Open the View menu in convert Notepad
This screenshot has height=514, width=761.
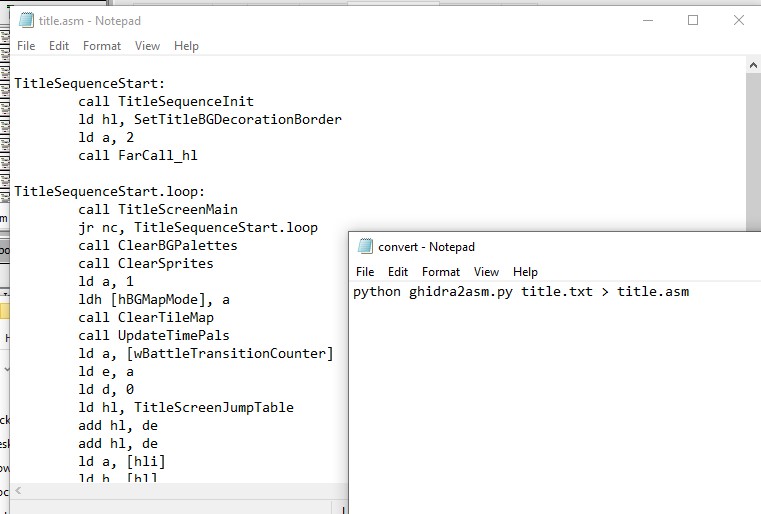tap(486, 272)
